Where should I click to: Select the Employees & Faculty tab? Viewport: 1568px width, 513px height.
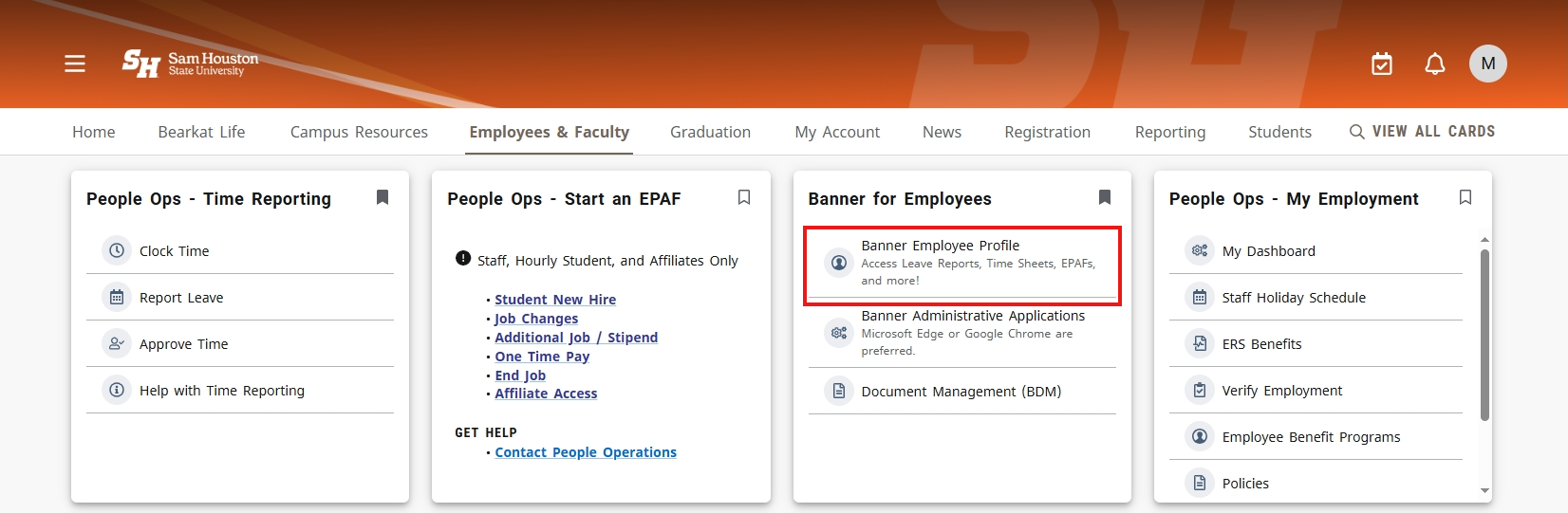550,132
